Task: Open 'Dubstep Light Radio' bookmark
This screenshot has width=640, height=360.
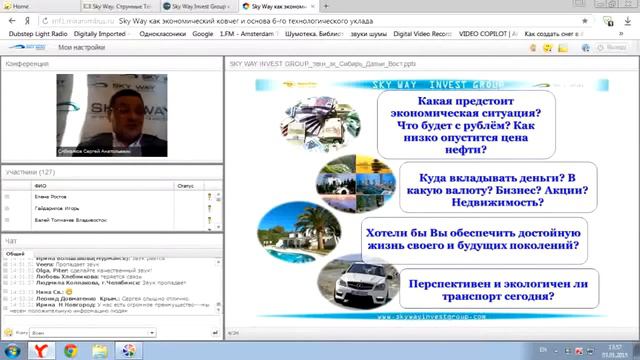Action: tap(38, 34)
